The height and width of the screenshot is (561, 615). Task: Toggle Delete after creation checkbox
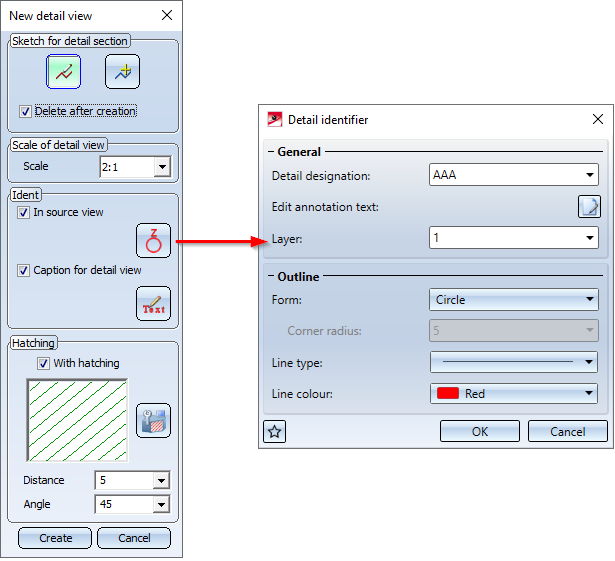pyautogui.click(x=25, y=111)
